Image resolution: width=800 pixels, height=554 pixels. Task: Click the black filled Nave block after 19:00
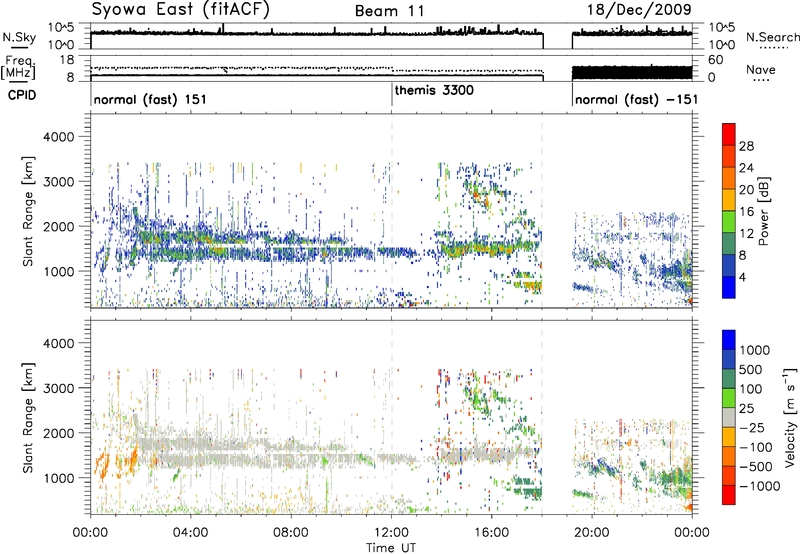pos(632,72)
